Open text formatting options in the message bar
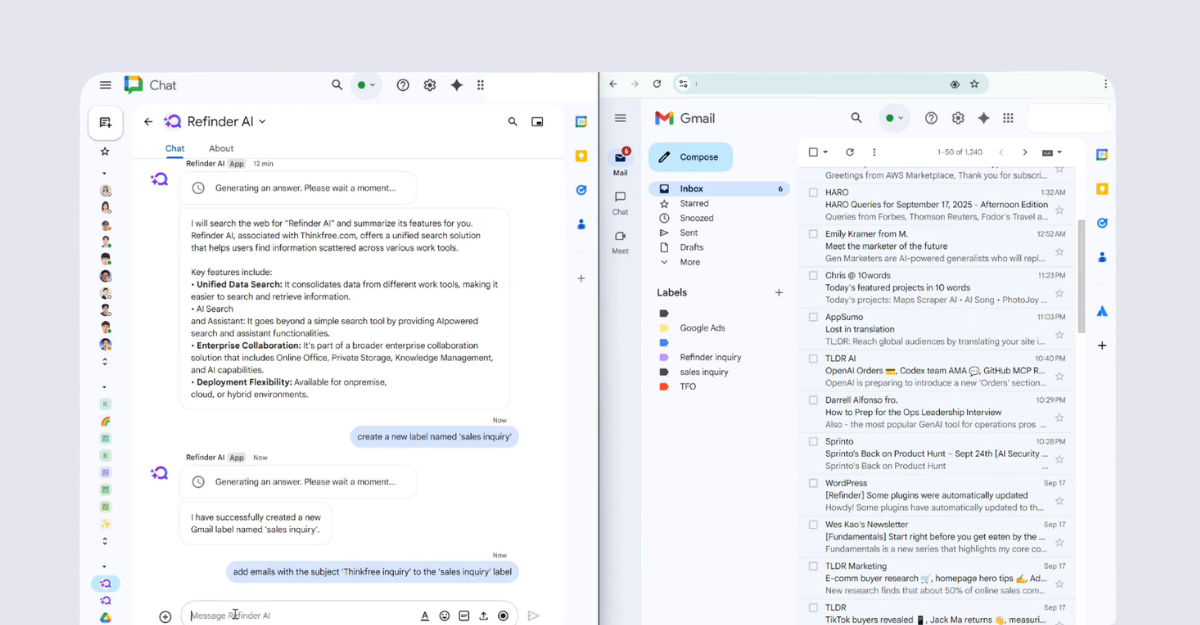1200x625 pixels. point(424,617)
